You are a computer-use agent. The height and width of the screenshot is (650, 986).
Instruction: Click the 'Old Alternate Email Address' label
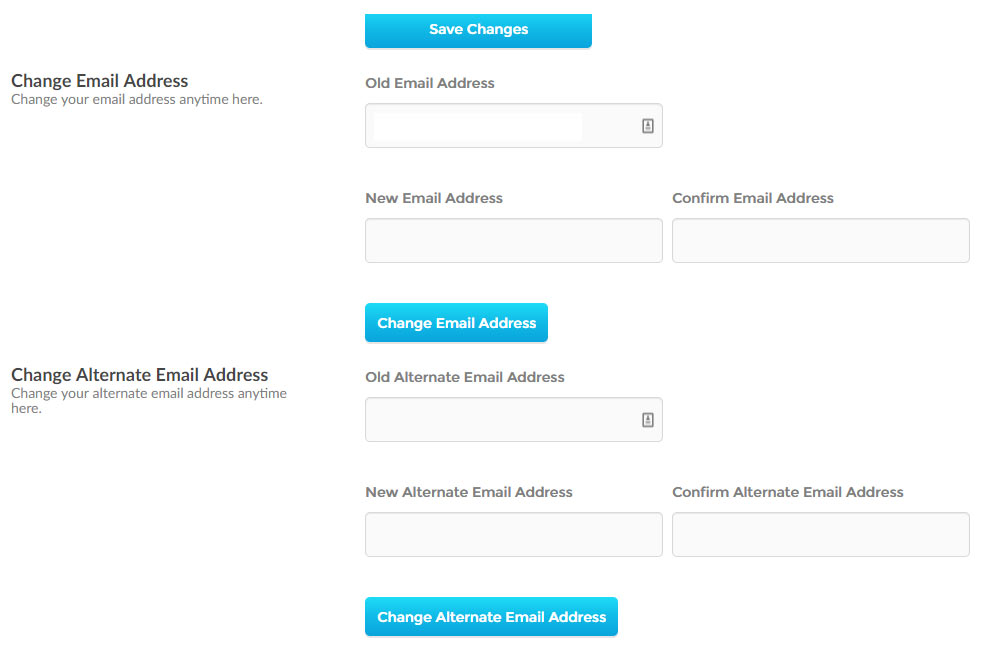click(x=465, y=377)
